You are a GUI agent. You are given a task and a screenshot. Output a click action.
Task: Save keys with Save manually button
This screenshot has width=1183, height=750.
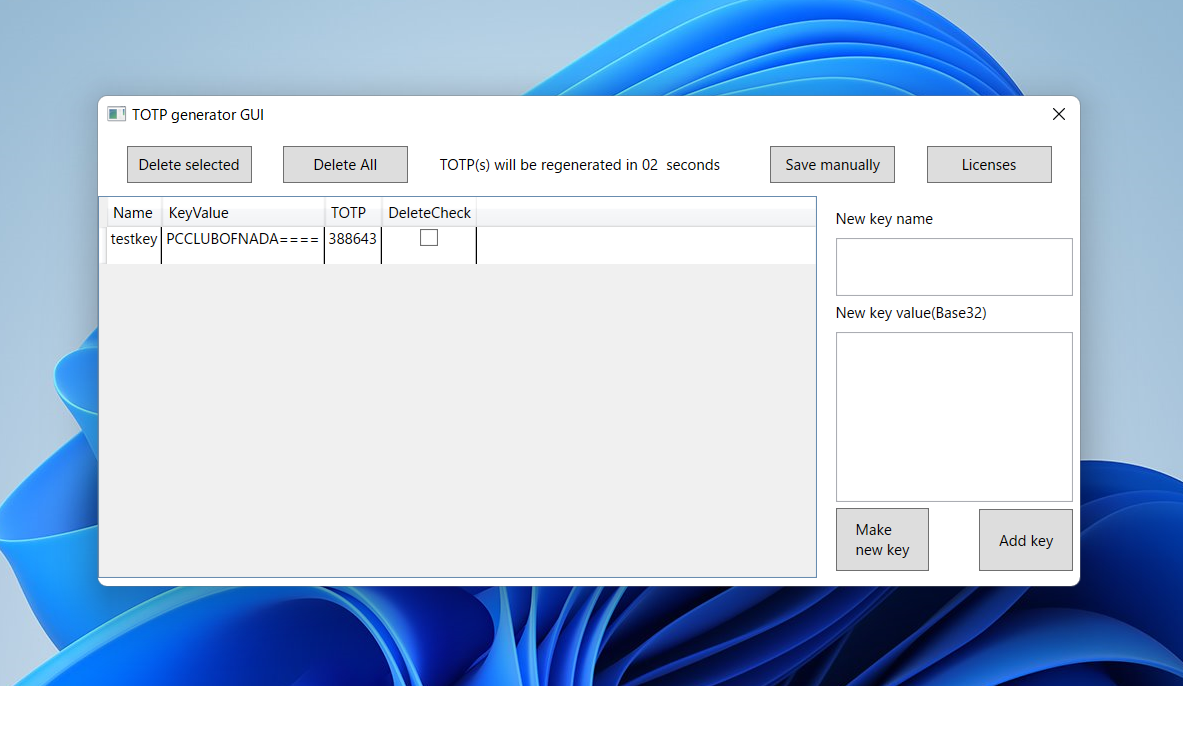pyautogui.click(x=832, y=165)
